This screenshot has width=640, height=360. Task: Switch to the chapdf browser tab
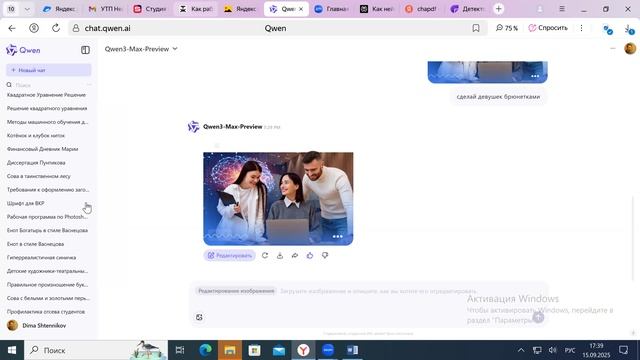pyautogui.click(x=421, y=9)
